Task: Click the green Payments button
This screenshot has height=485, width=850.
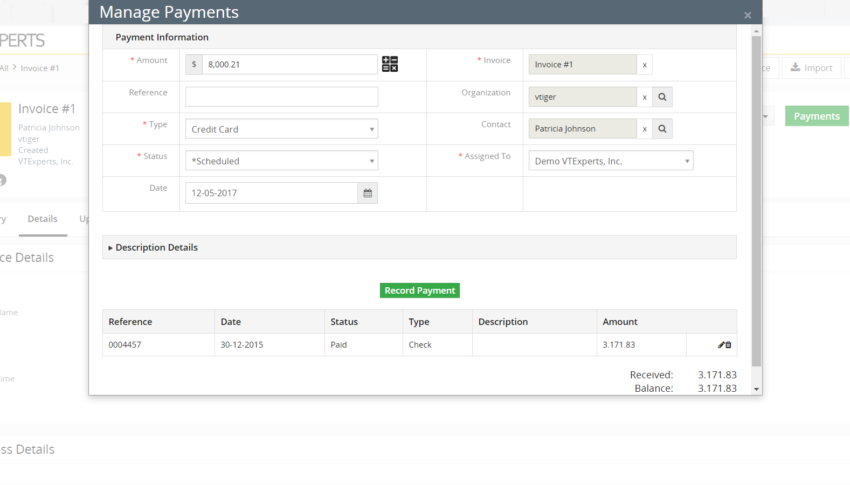Action: point(816,116)
